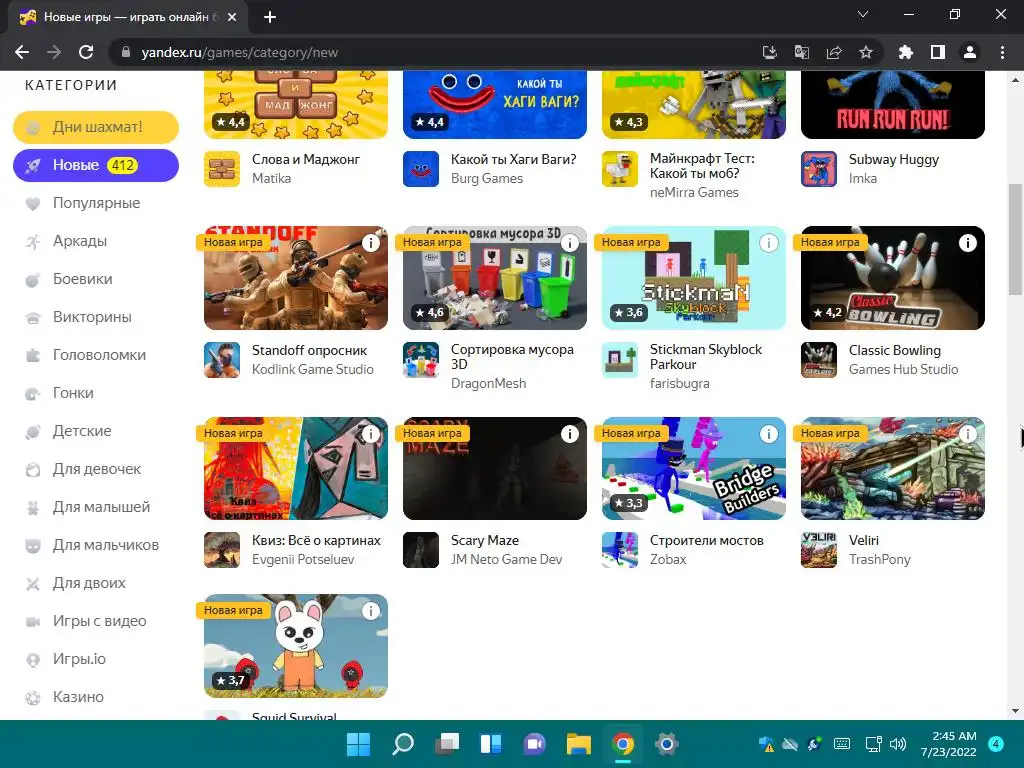Click Stickman Skyblock Parkour small icon

(x=620, y=360)
